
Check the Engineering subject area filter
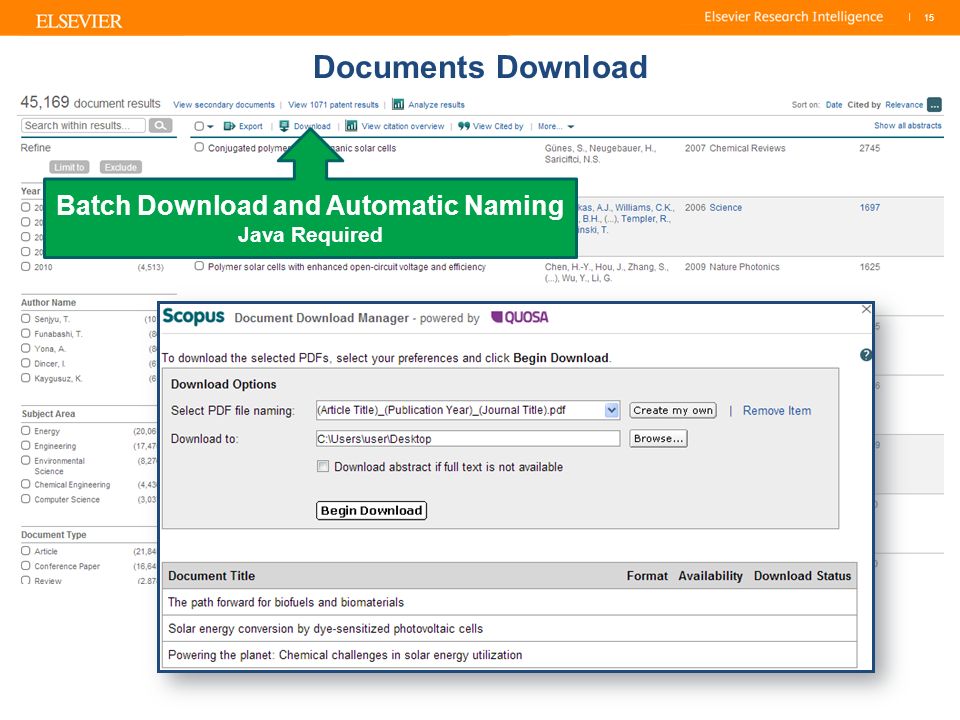point(26,445)
